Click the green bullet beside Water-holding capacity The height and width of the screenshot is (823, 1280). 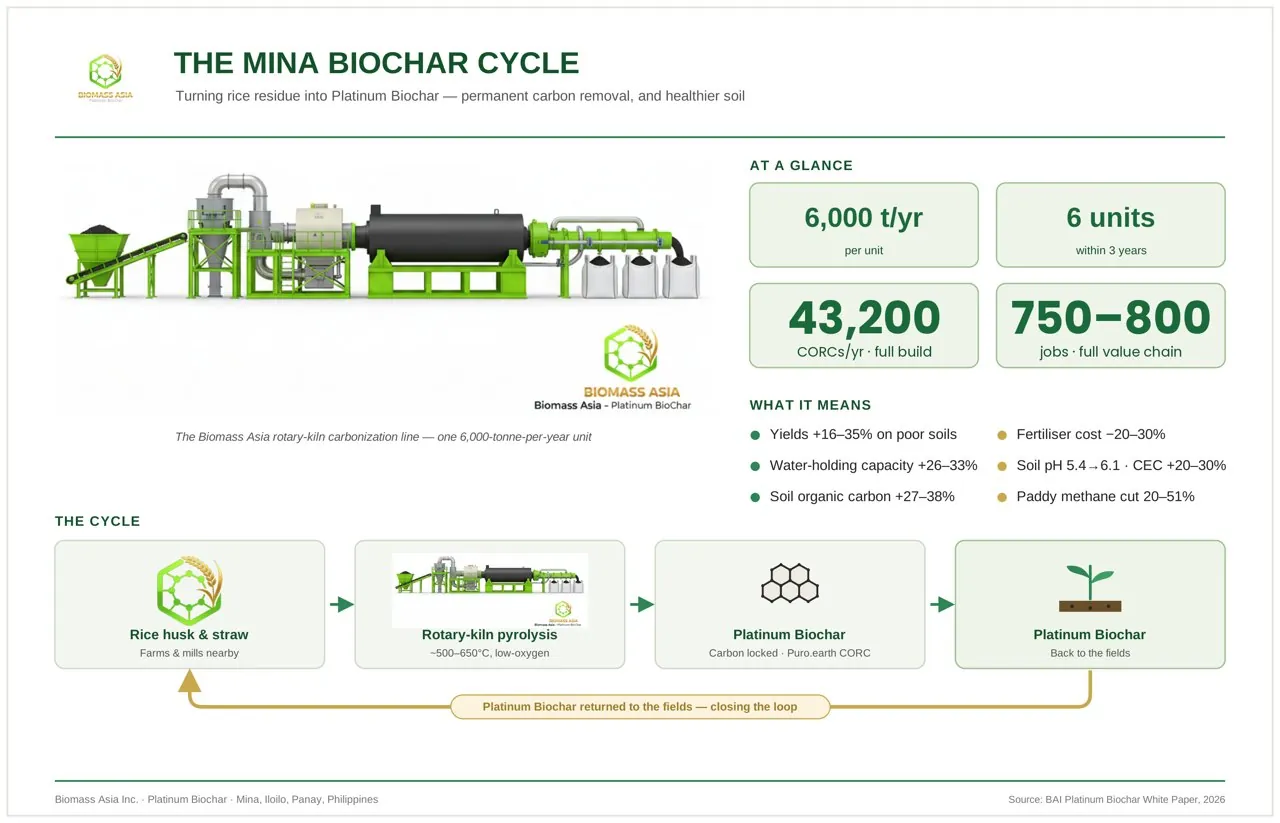pos(755,466)
